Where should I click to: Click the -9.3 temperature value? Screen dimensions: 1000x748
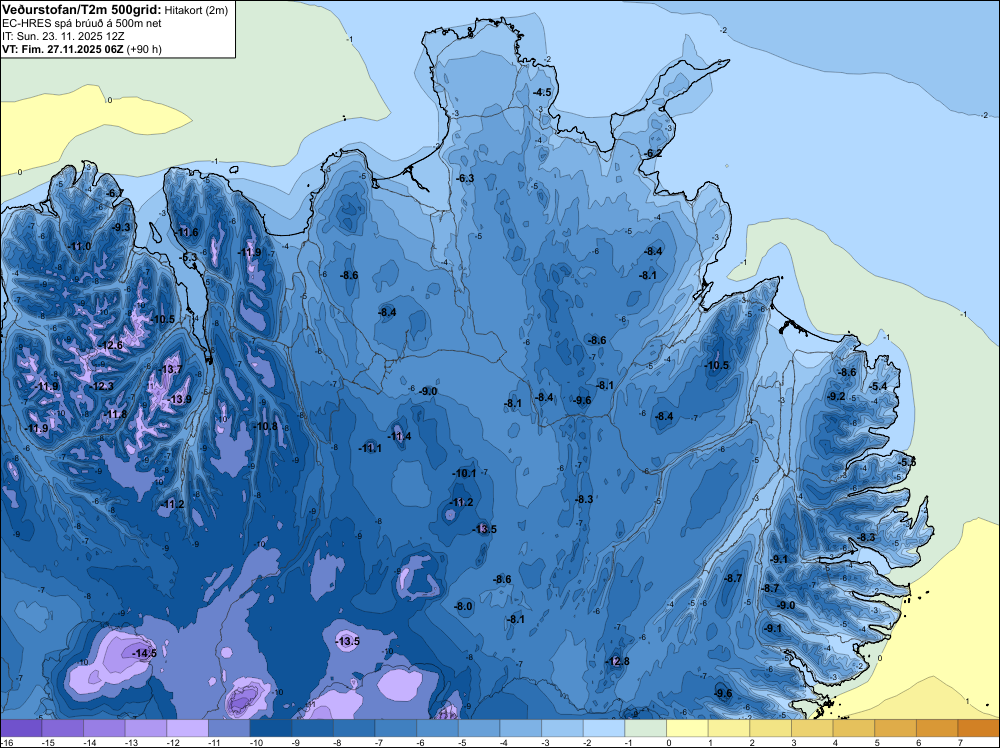[121, 227]
